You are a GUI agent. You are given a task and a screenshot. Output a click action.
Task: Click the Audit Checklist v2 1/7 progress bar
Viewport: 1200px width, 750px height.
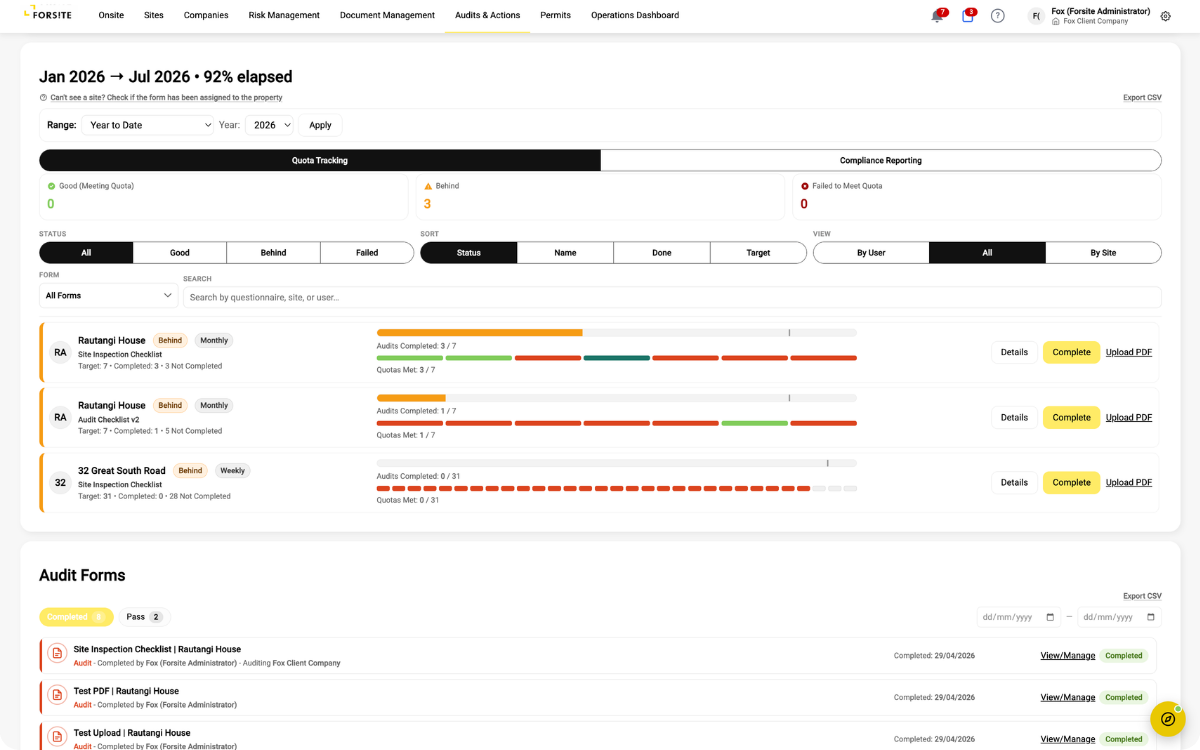tap(617, 398)
